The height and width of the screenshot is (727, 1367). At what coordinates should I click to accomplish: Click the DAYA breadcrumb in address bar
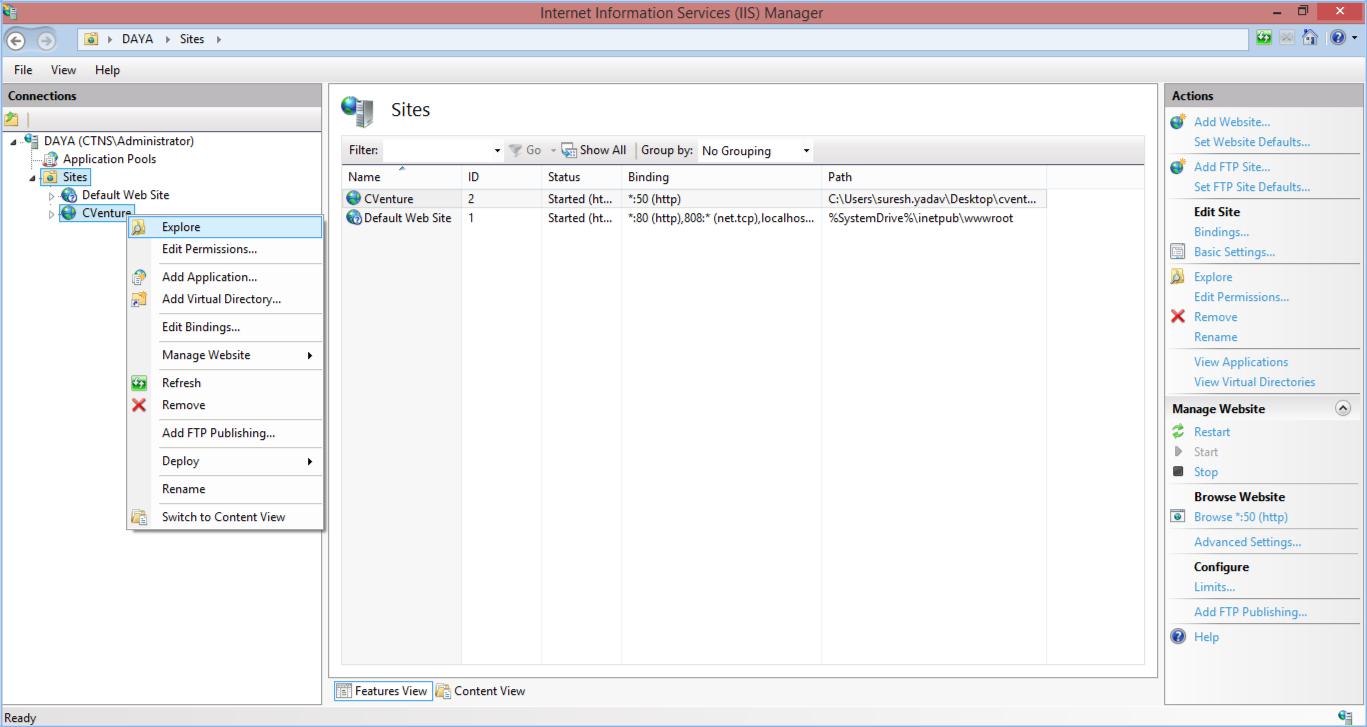(x=137, y=39)
